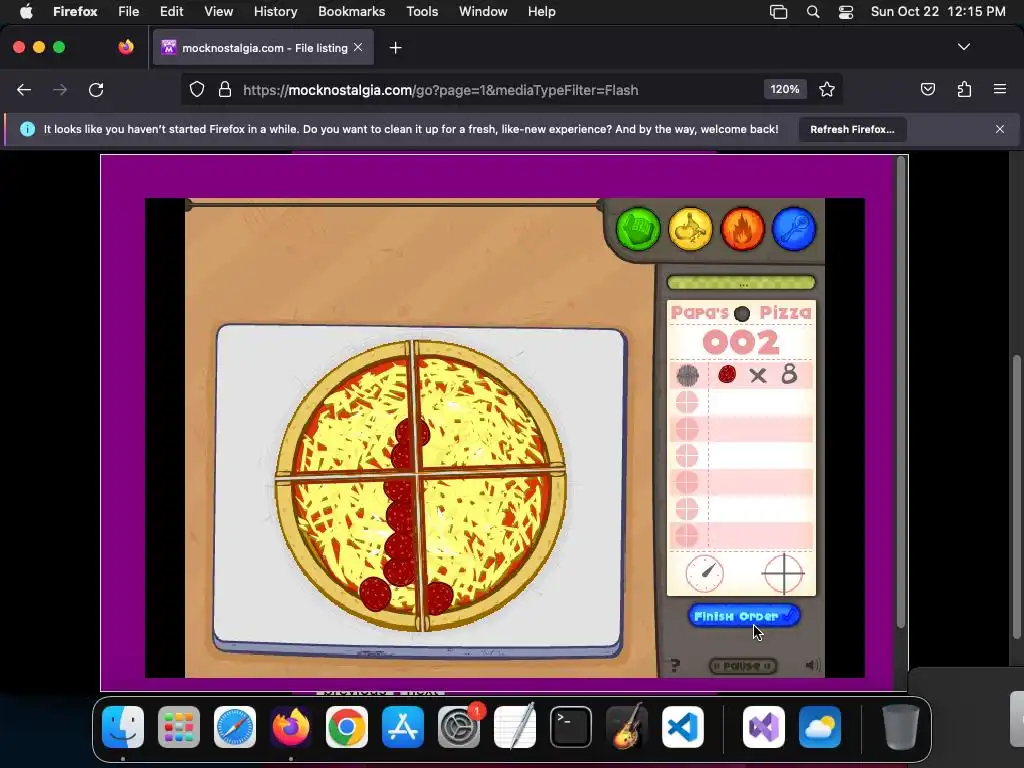Open Control Center in menu bar

point(846,12)
